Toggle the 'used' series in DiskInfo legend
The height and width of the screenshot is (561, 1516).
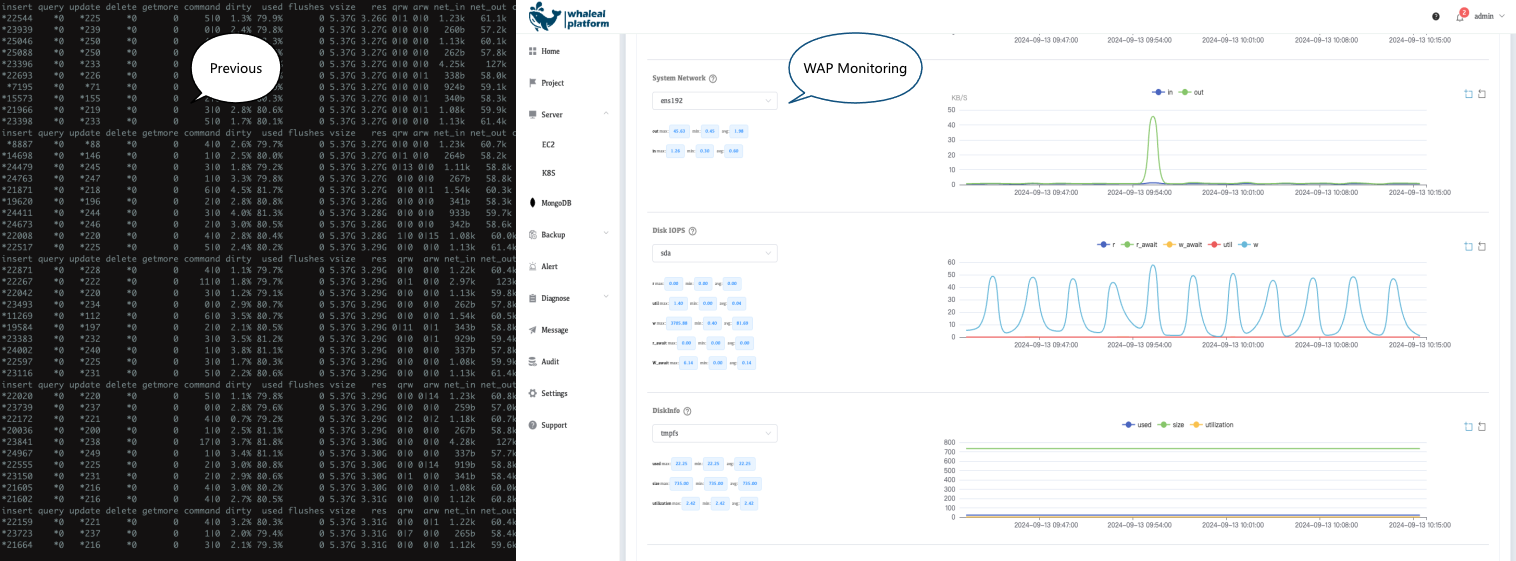pyautogui.click(x=1138, y=425)
